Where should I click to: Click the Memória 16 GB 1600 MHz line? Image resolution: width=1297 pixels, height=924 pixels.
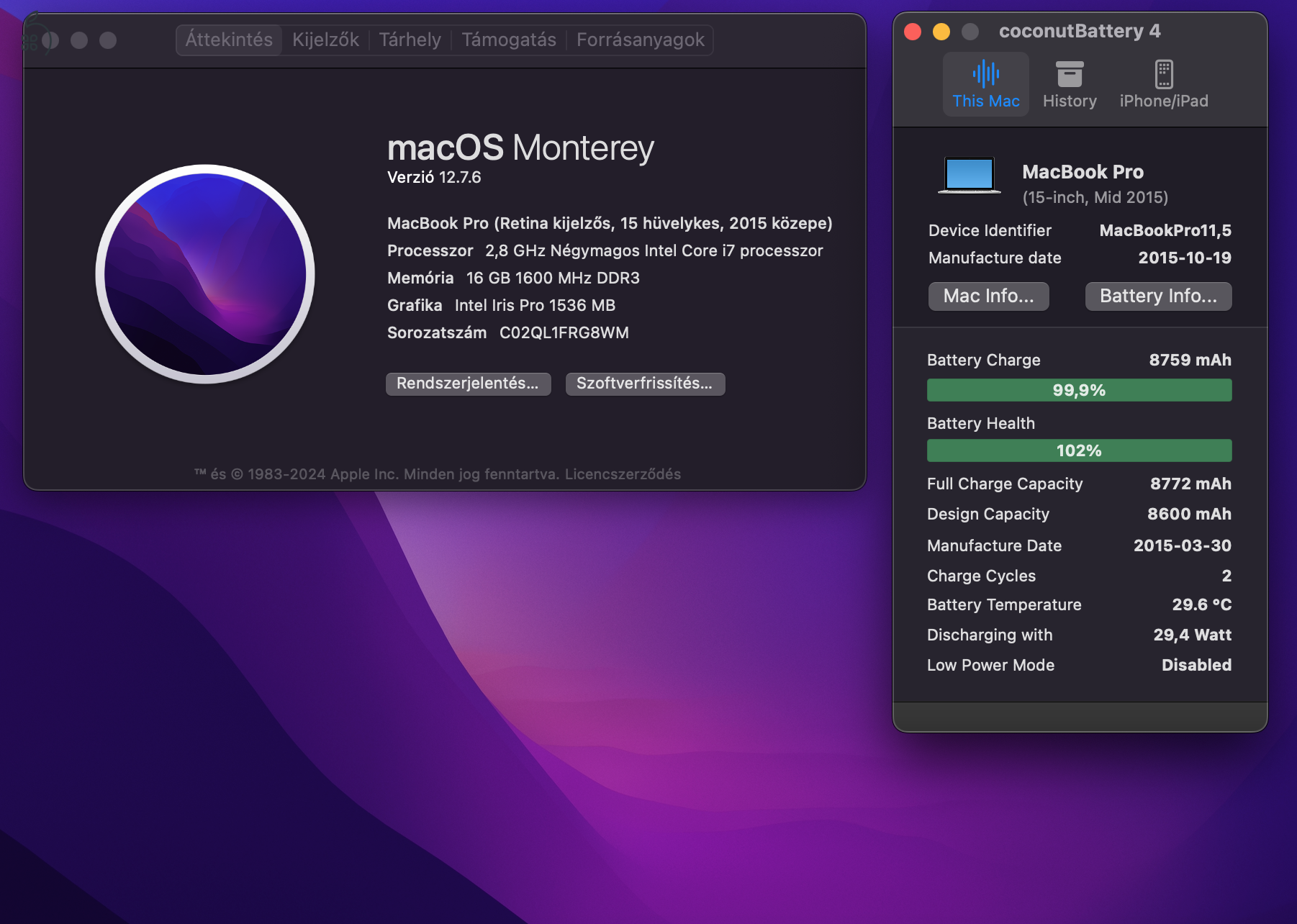pyautogui.click(x=513, y=278)
